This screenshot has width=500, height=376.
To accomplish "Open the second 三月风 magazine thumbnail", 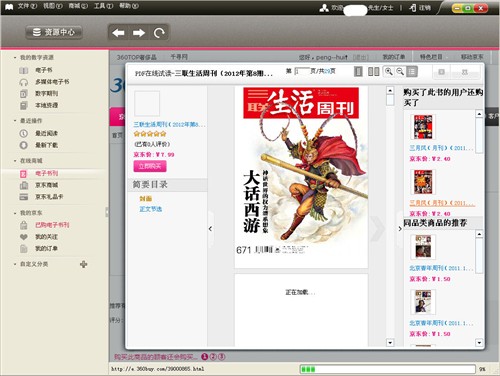I will click(423, 182).
